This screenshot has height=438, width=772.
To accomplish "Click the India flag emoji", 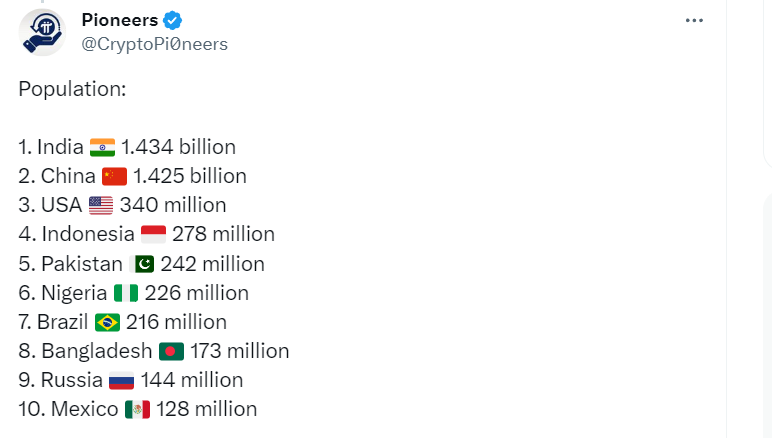I will point(102,148).
